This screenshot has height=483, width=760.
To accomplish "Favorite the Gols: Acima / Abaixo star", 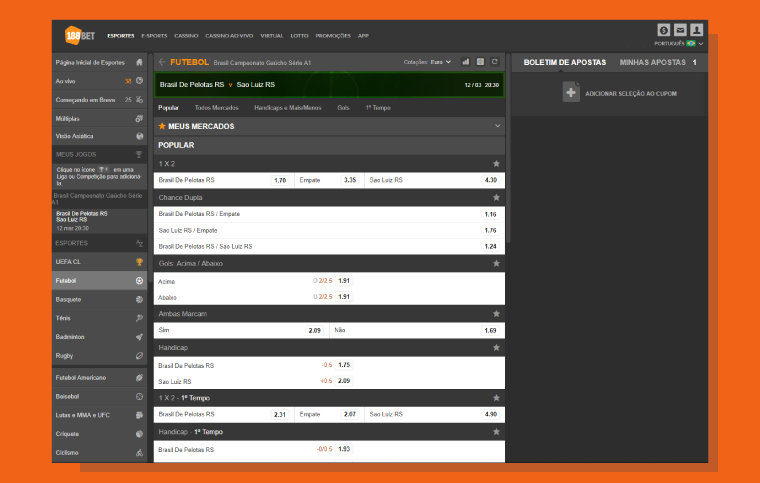I will click(496, 264).
